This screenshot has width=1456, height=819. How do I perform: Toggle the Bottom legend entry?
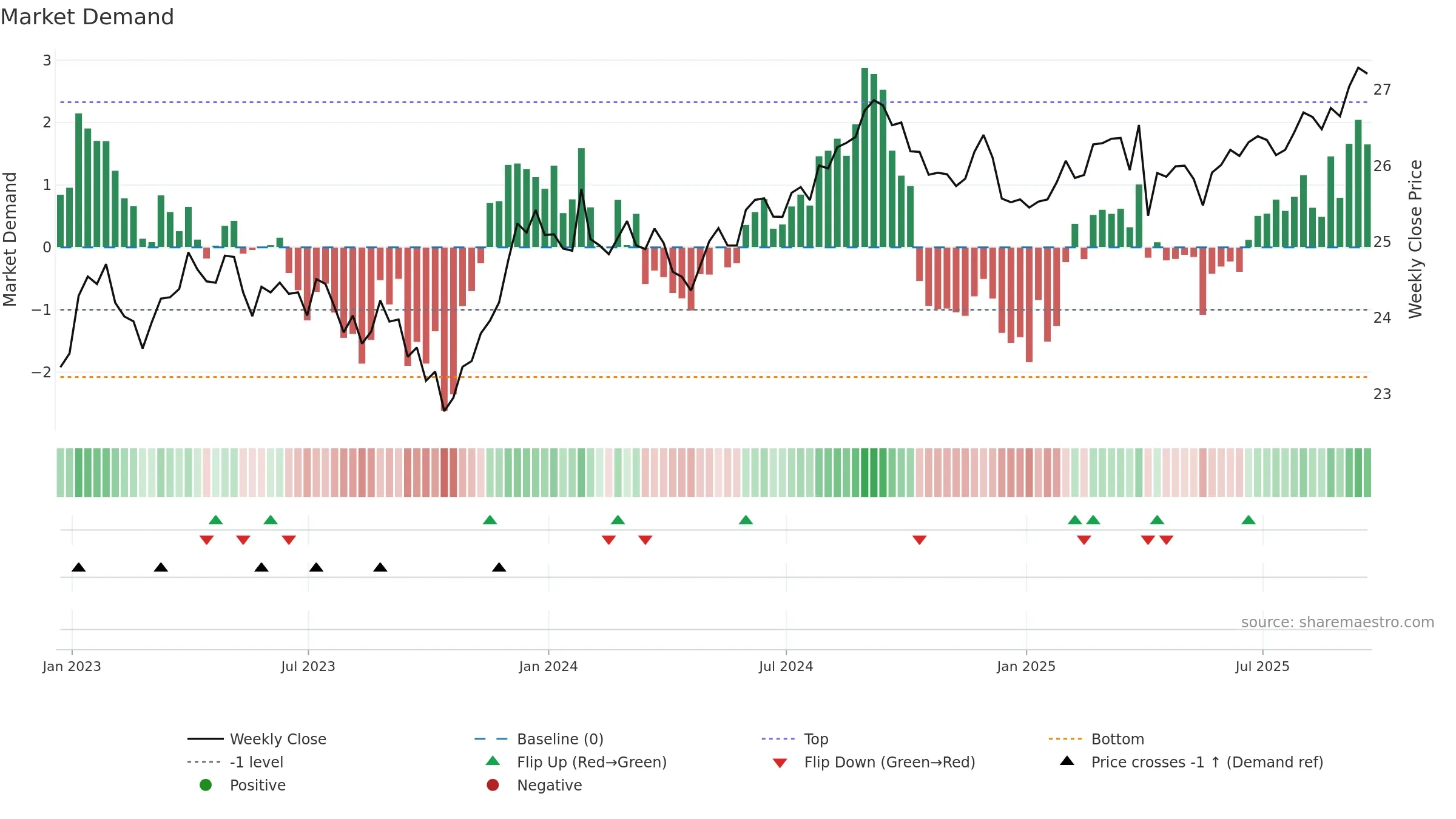(1096, 739)
